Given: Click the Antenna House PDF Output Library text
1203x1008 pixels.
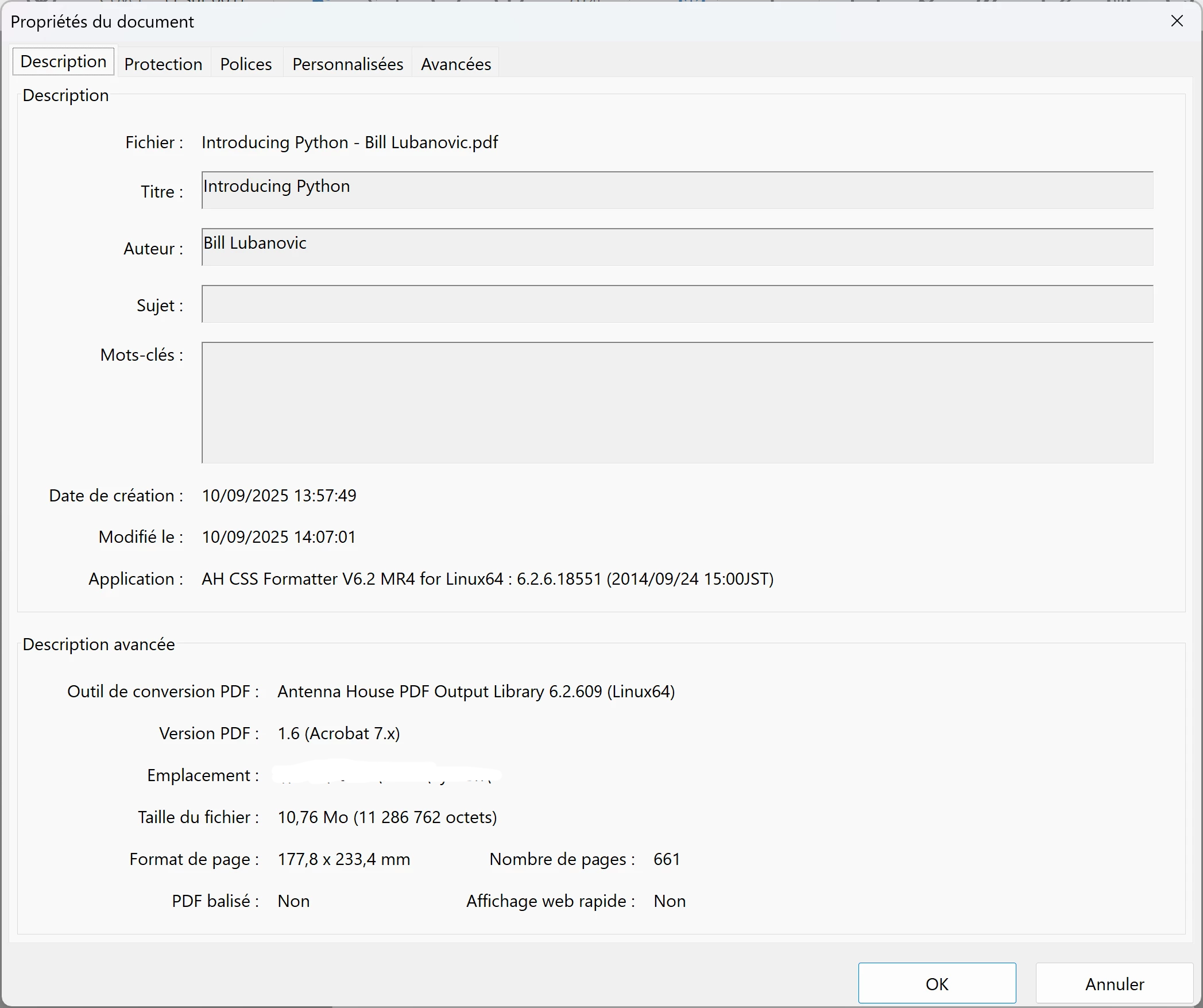Looking at the screenshot, I should (x=475, y=692).
